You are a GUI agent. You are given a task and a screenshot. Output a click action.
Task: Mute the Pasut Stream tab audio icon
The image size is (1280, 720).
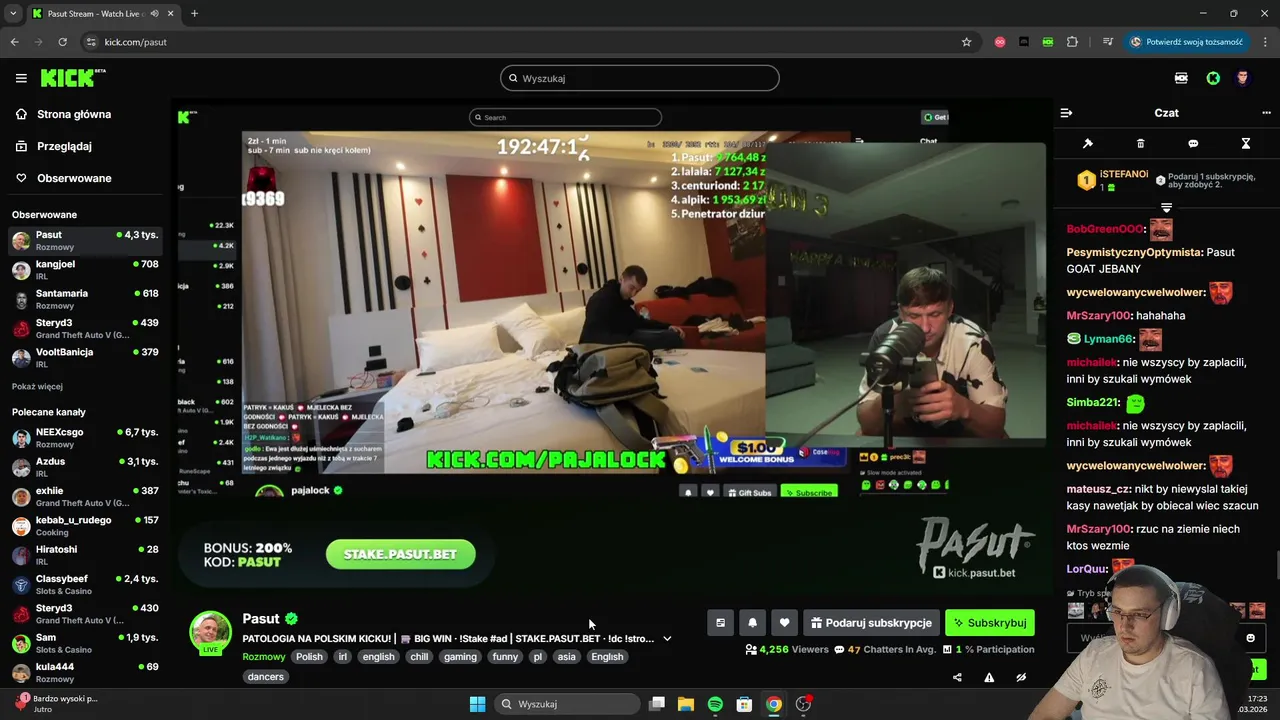click(x=153, y=14)
